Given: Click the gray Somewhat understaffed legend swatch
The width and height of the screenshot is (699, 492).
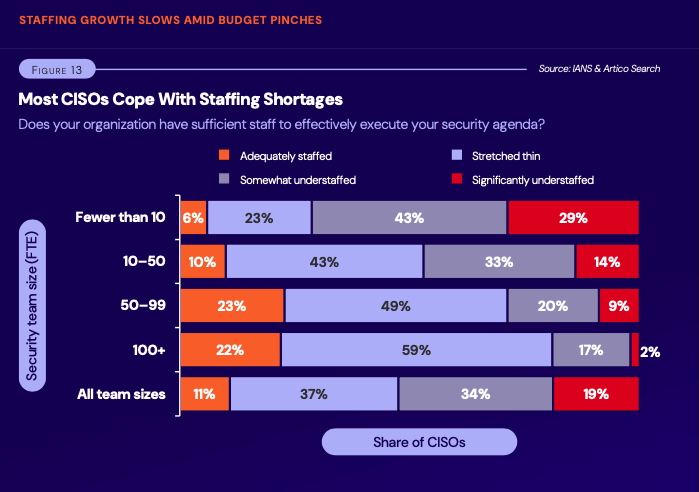Looking at the screenshot, I should point(224,180).
